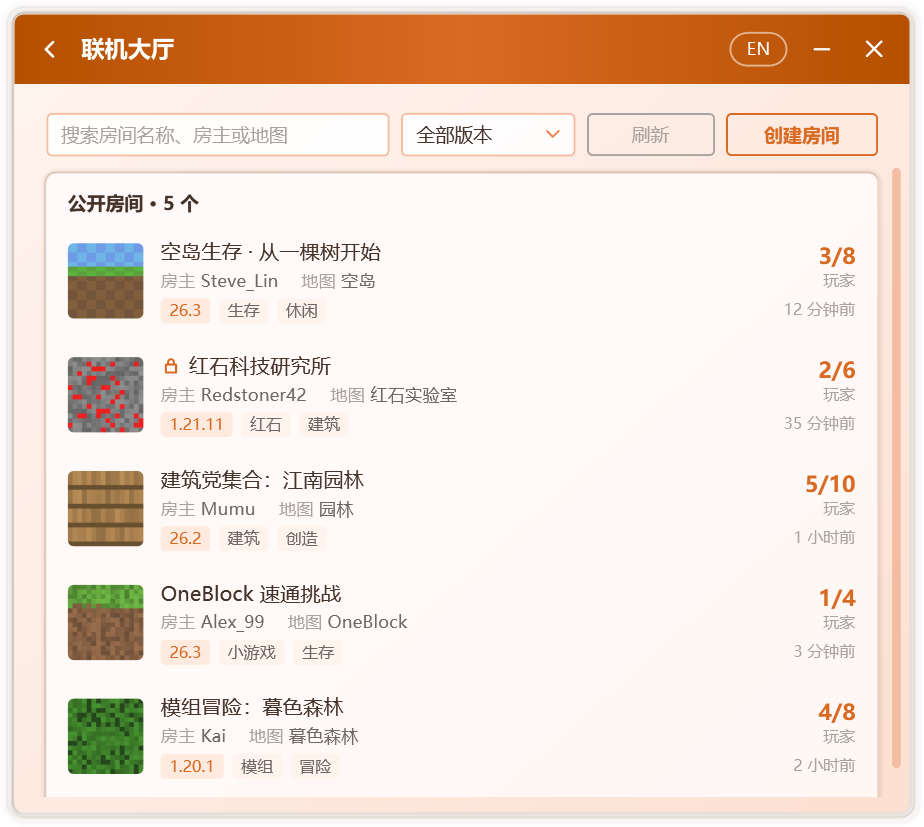Click the room list vertical scrollbar
The height and width of the screenshot is (827, 924).
pyautogui.click(x=896, y=468)
